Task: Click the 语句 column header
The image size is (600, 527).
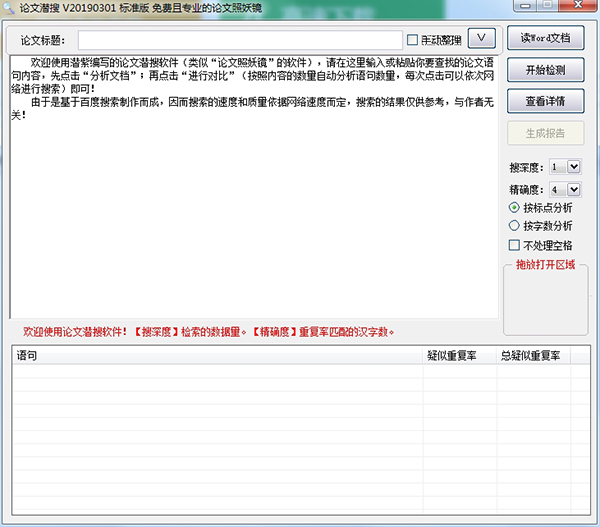Action: click(x=218, y=356)
